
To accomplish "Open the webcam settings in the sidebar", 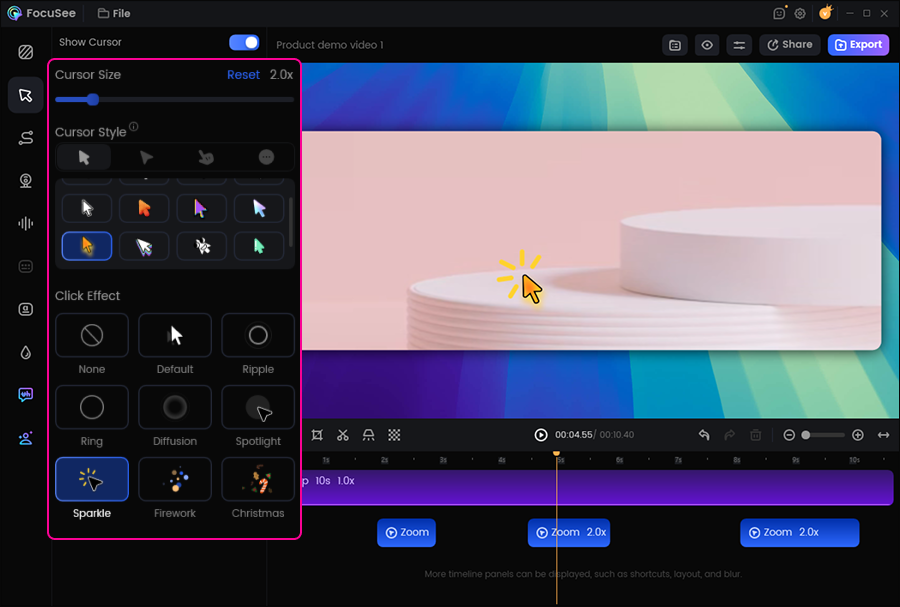I will [25, 181].
